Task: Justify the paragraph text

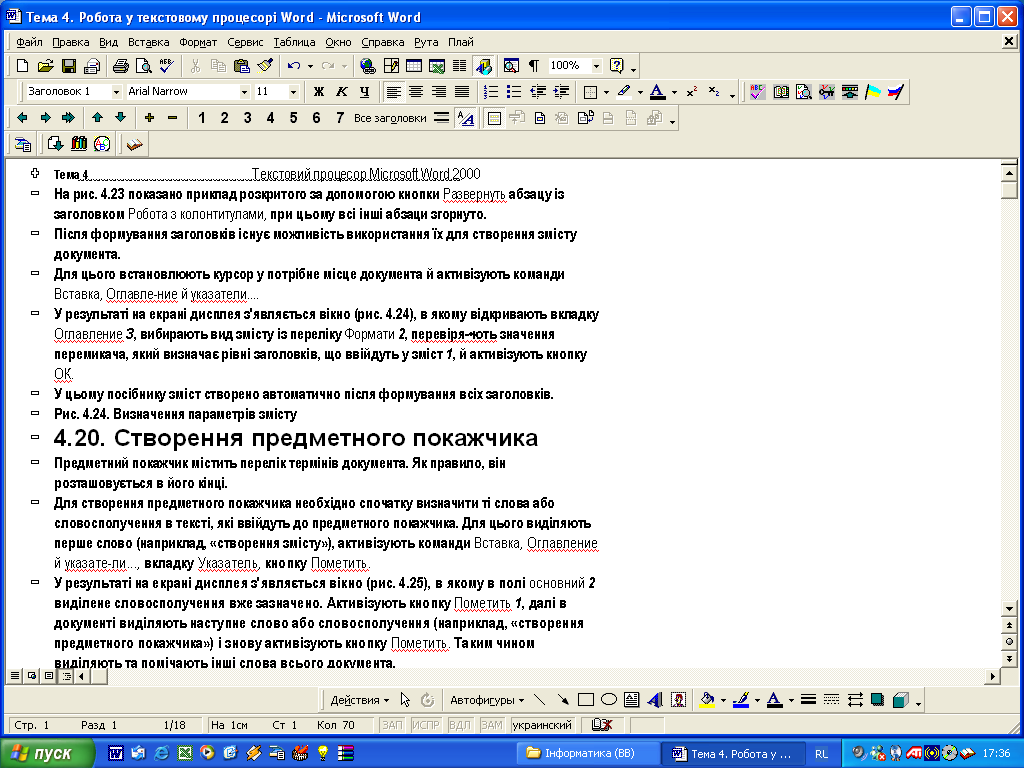Action: 462,91
